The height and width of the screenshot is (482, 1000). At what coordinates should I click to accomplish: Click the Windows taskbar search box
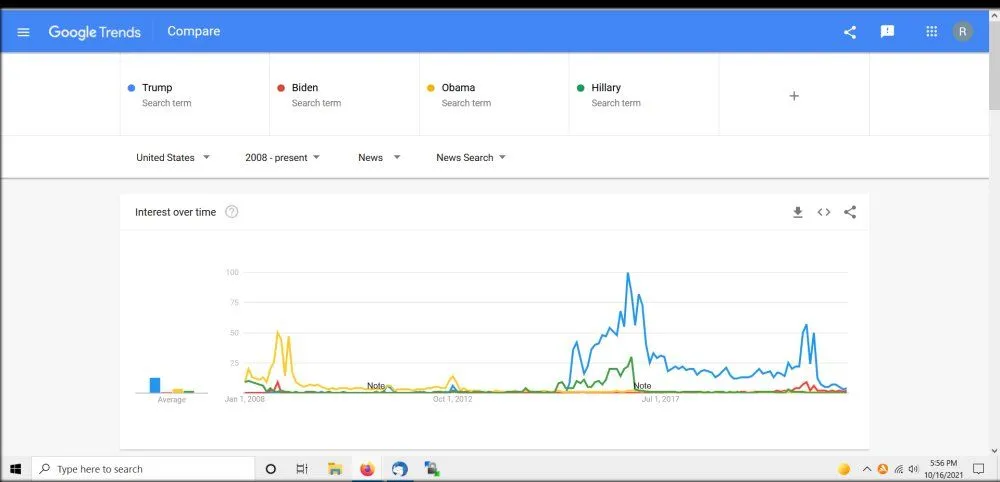(145, 469)
